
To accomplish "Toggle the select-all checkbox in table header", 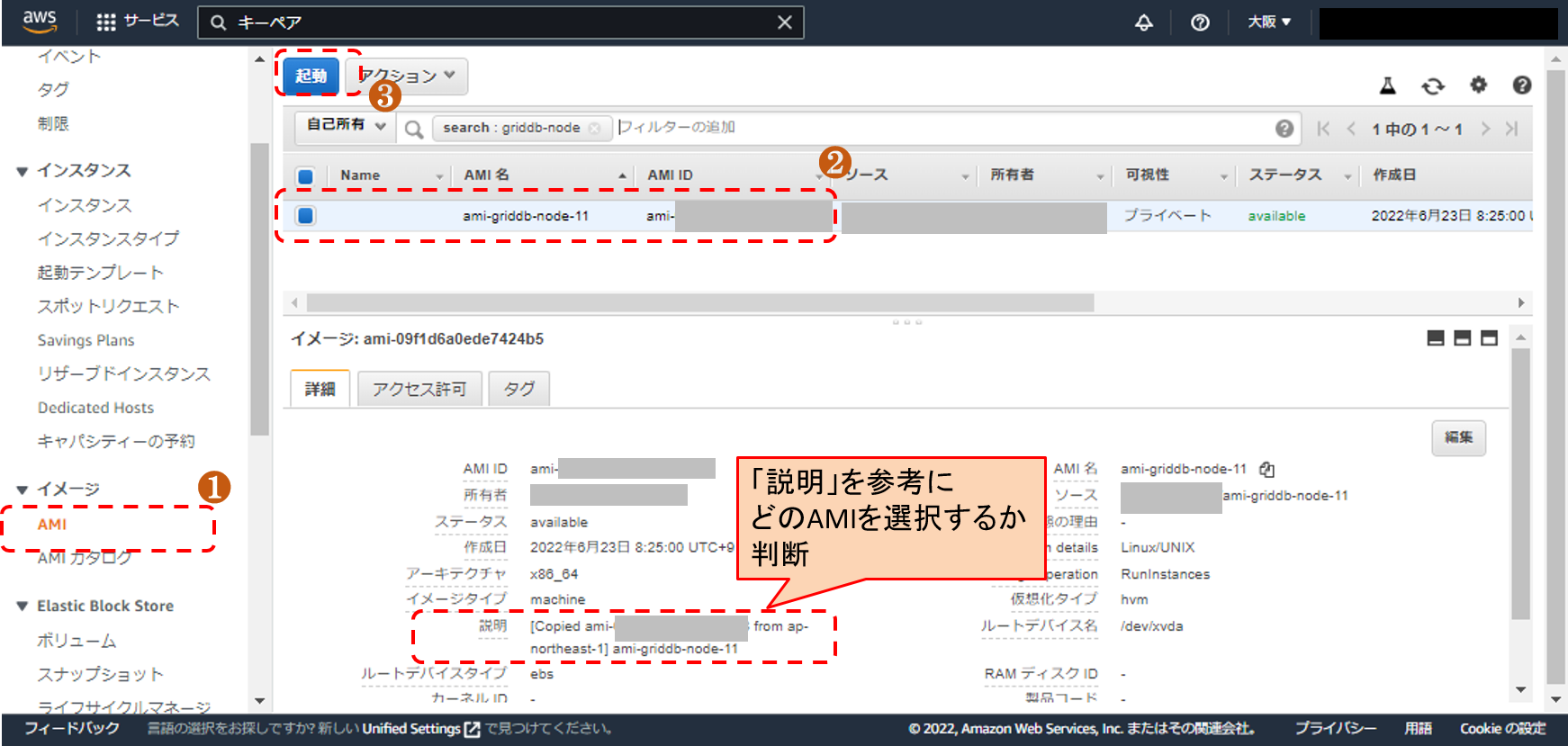I will (x=306, y=176).
